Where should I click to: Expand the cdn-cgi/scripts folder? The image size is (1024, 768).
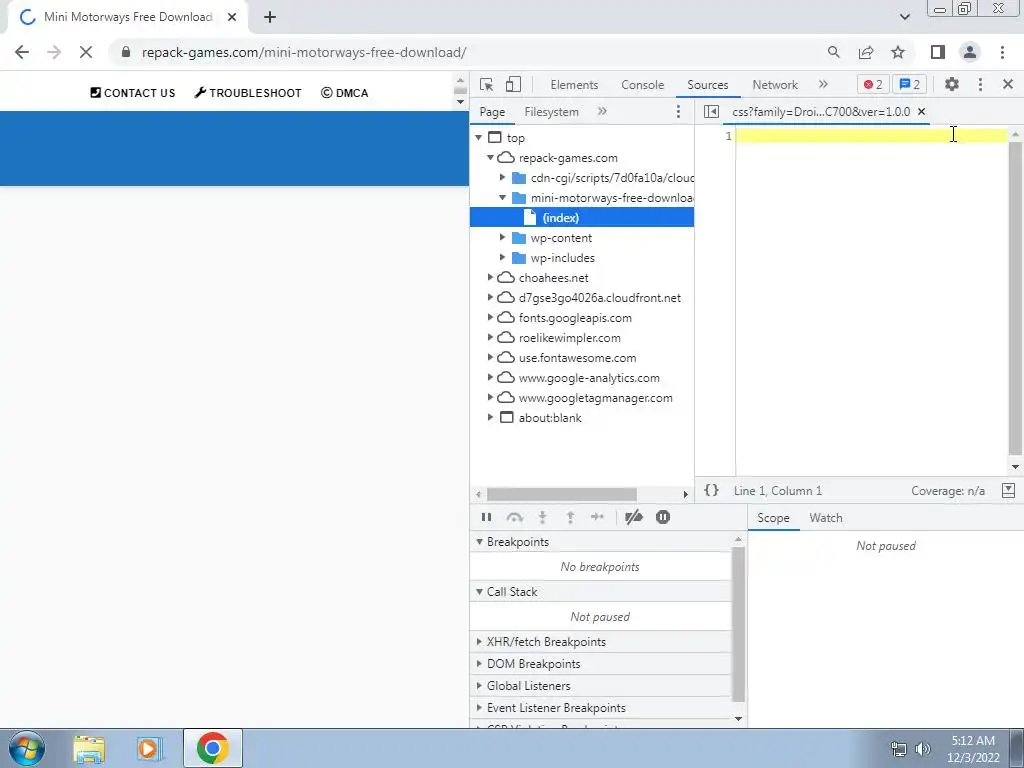coord(502,178)
